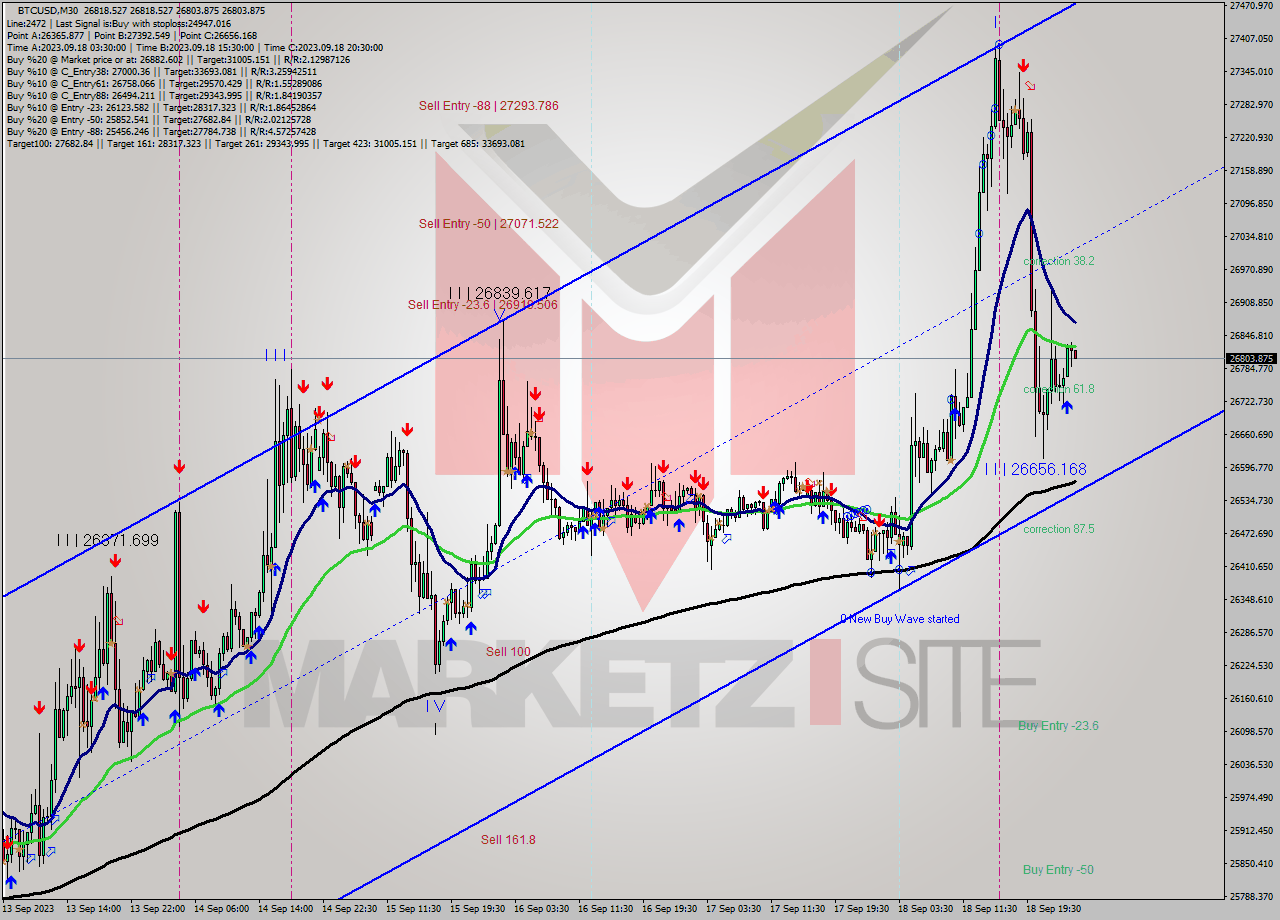Select the 'Buy %10 @ Entry -23: 26123.582' line
1280x920 pixels.
pos(161,107)
